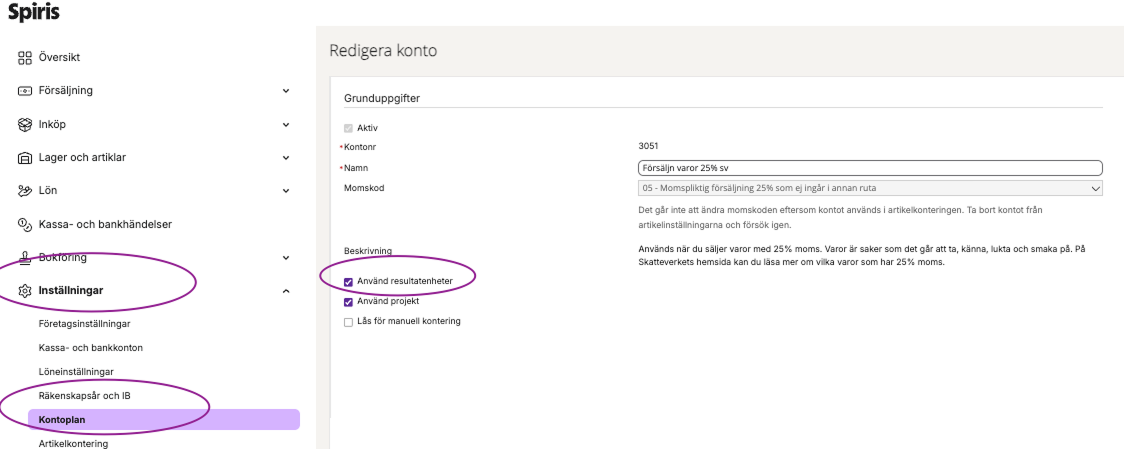
Task: Enable Lås för manuell kontering
Action: pos(348,322)
